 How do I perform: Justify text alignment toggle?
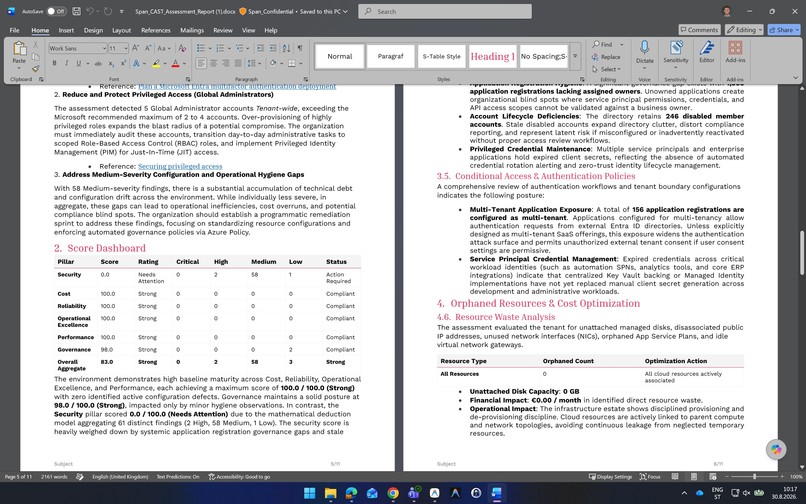point(238,63)
